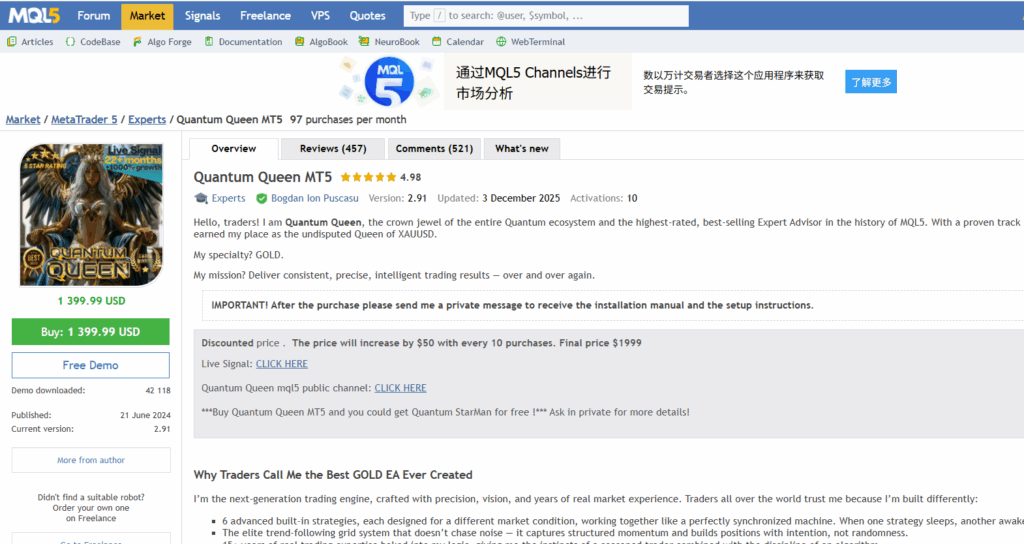The height and width of the screenshot is (544, 1024).
Task: Follow the Market breadcrumb link
Action: click(x=23, y=120)
